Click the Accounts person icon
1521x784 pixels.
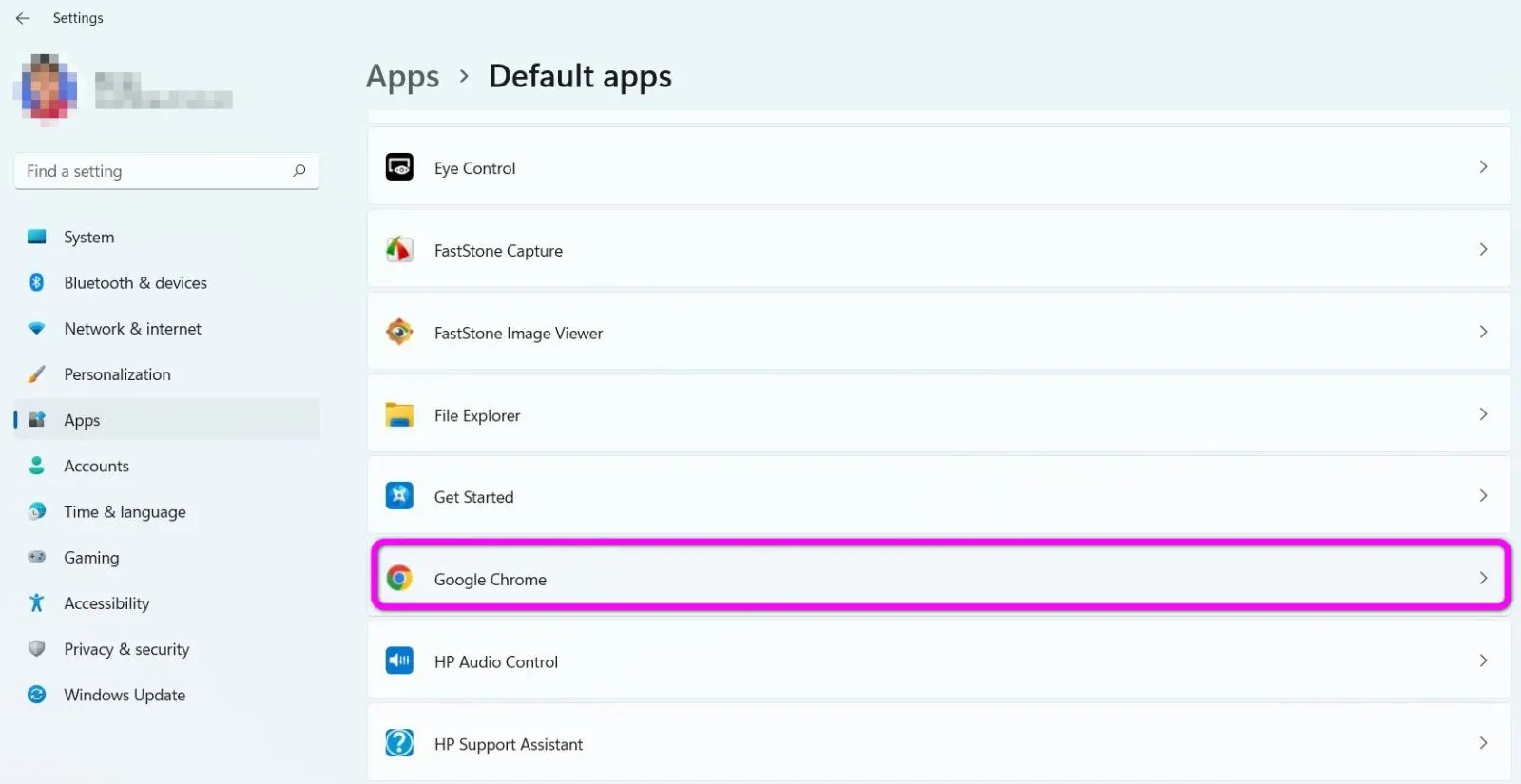[x=37, y=465]
